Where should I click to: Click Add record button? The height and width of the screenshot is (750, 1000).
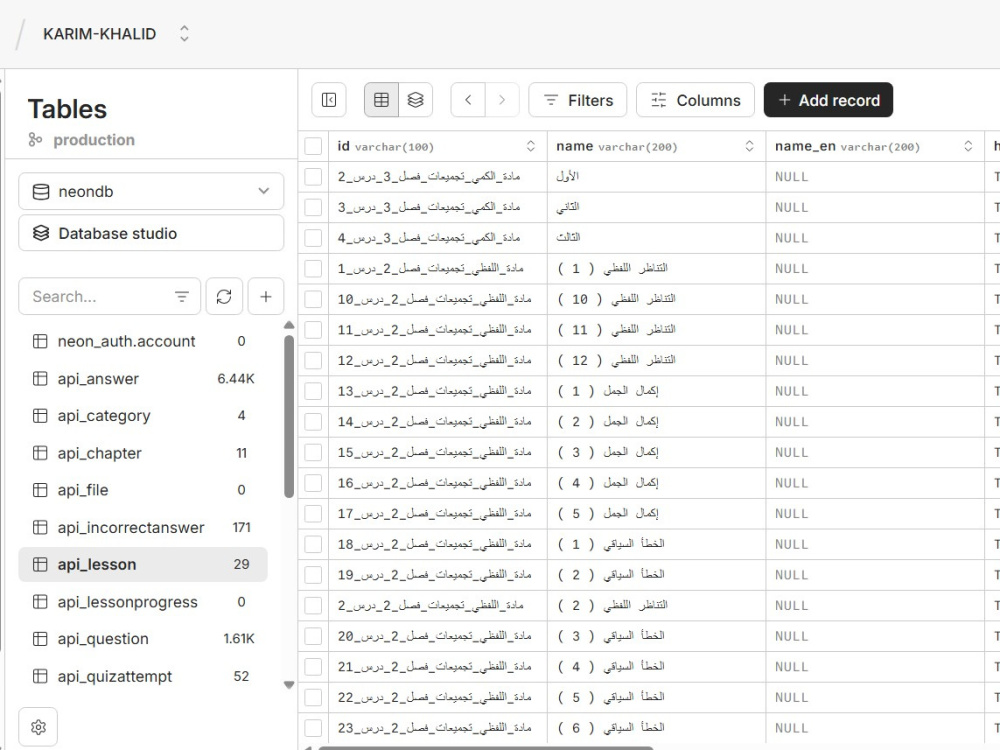(828, 100)
